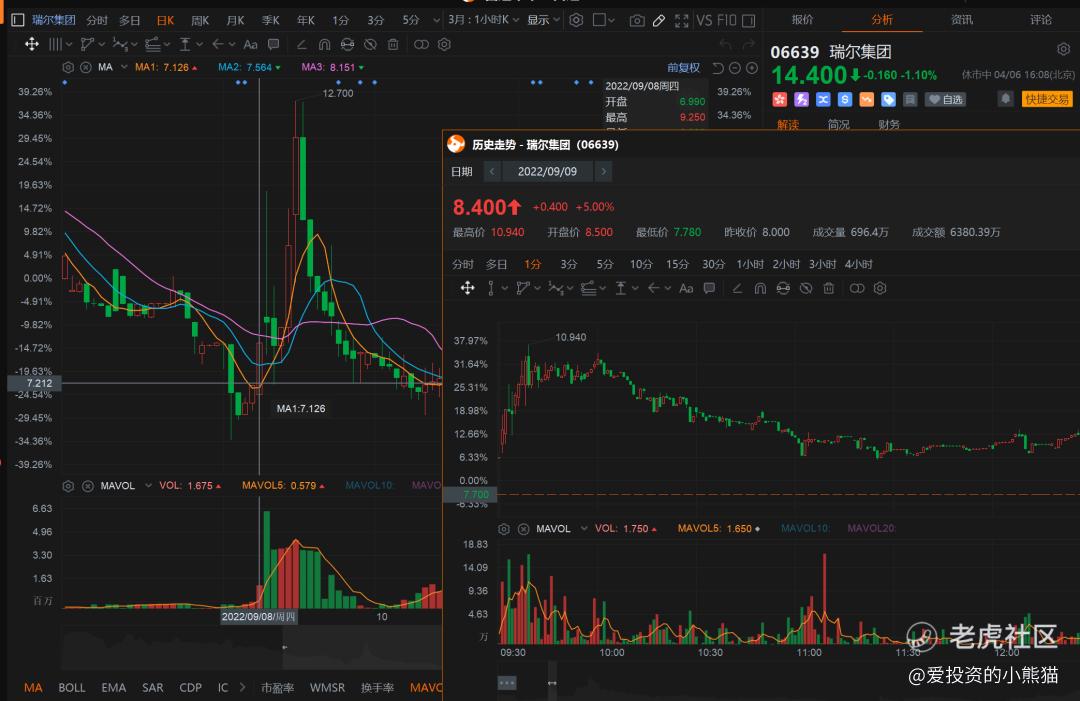Add a comment note in main chart toolbar
The image size is (1080, 701).
tap(273, 45)
